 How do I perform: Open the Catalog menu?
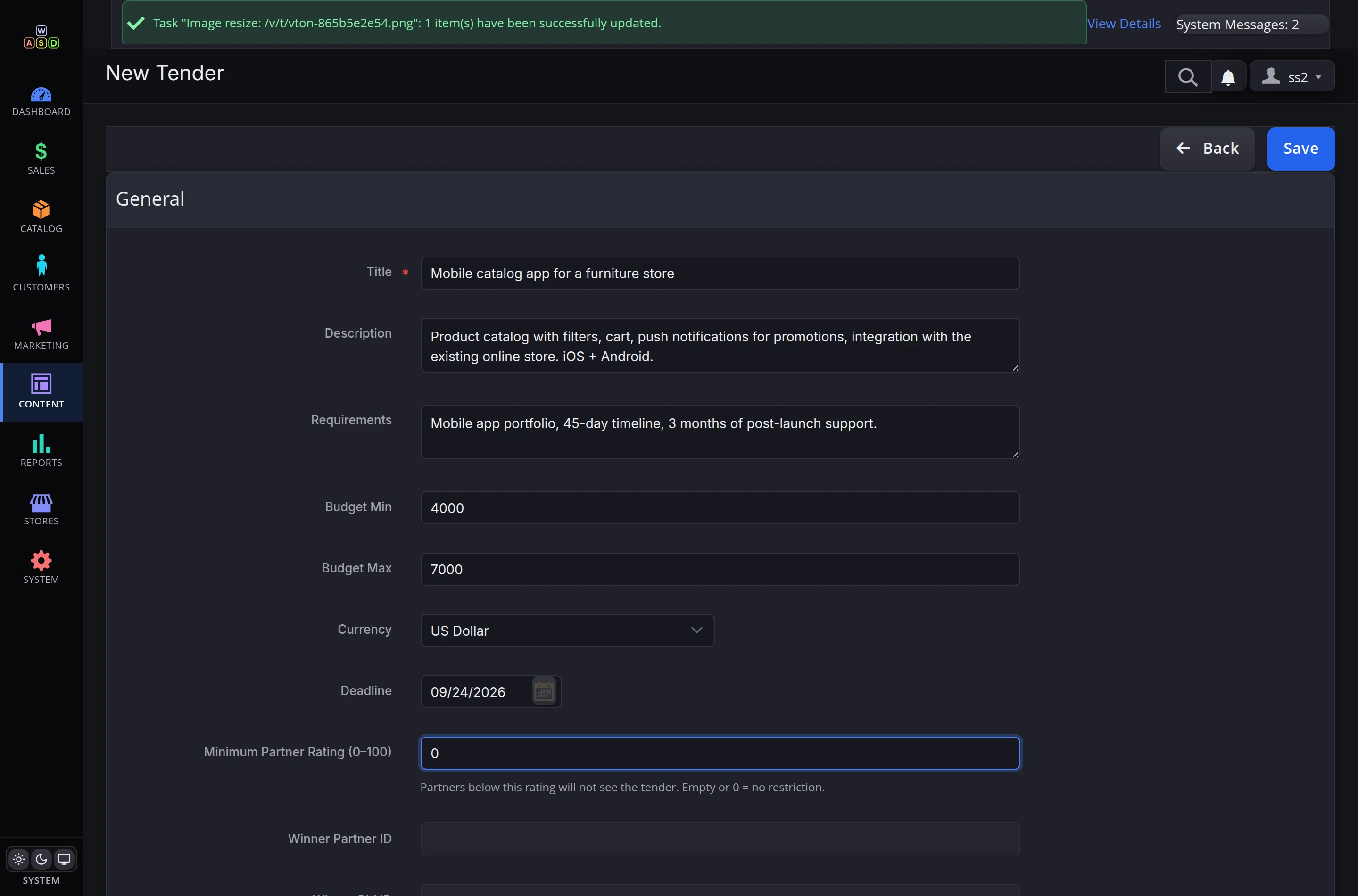pyautogui.click(x=41, y=216)
